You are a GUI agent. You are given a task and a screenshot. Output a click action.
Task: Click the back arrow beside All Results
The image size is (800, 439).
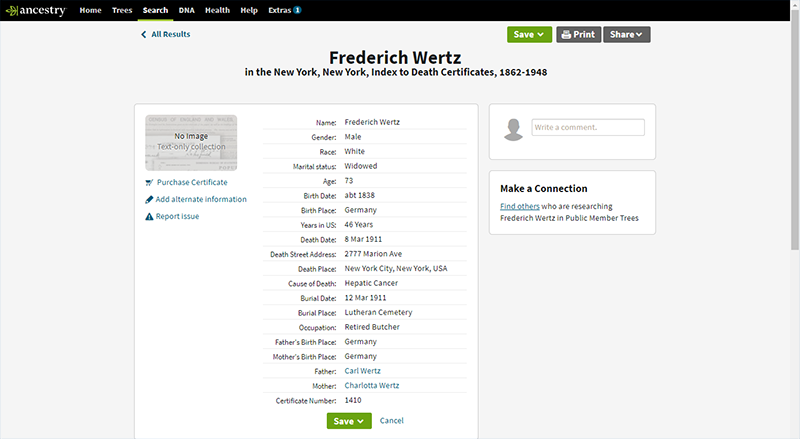pos(144,34)
